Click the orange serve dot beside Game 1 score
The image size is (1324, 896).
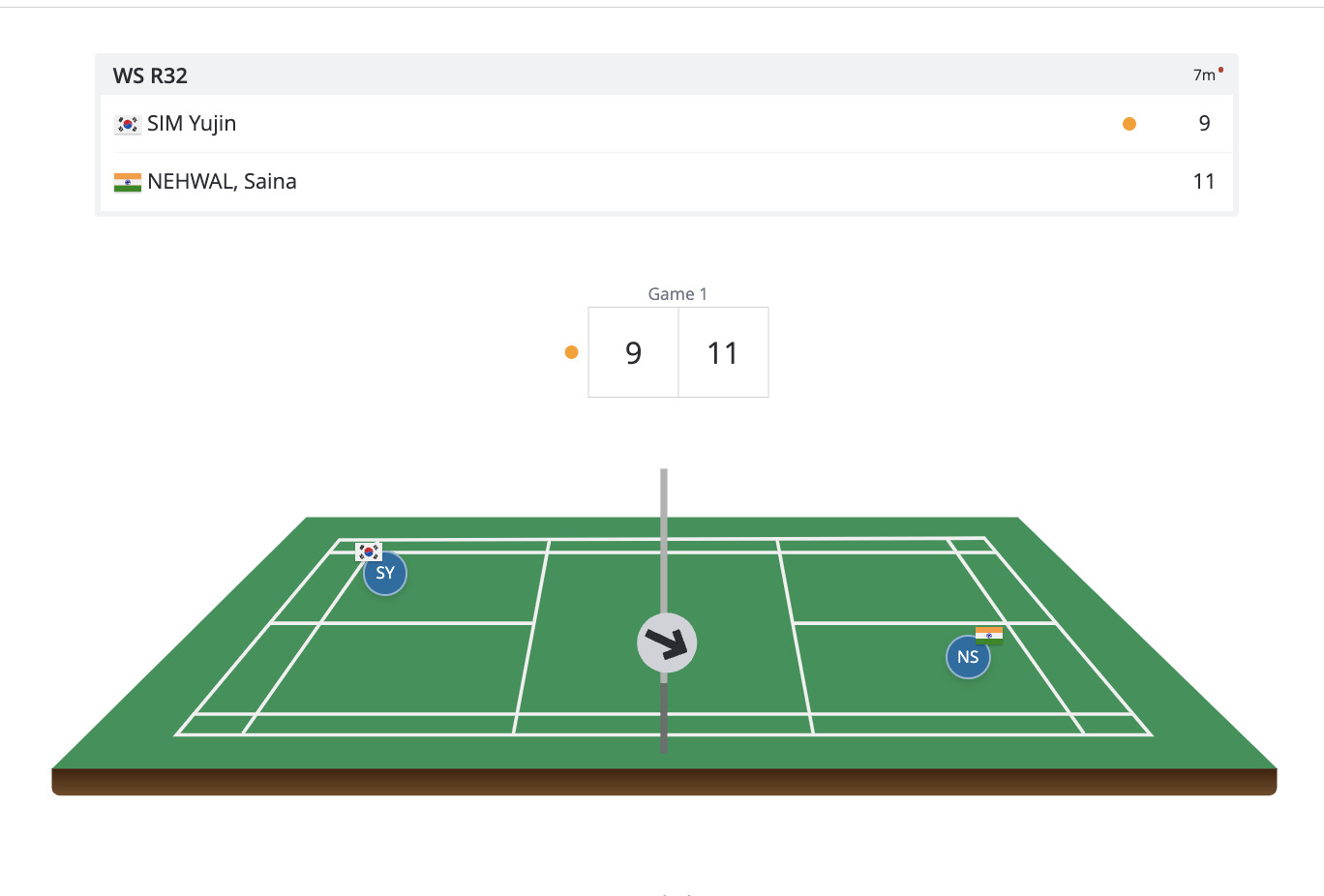pyautogui.click(x=571, y=352)
